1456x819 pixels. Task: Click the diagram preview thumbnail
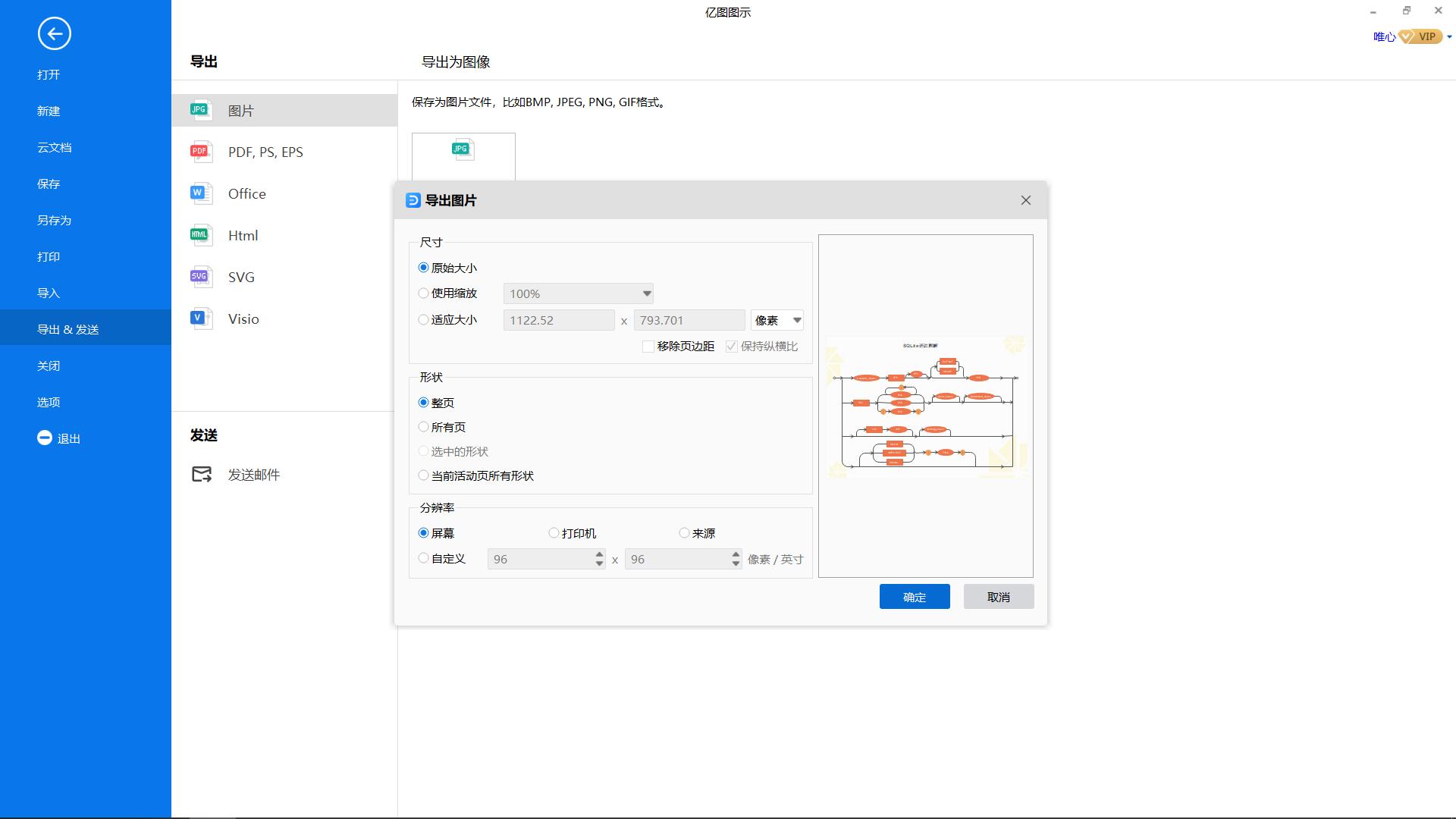pyautogui.click(x=925, y=406)
